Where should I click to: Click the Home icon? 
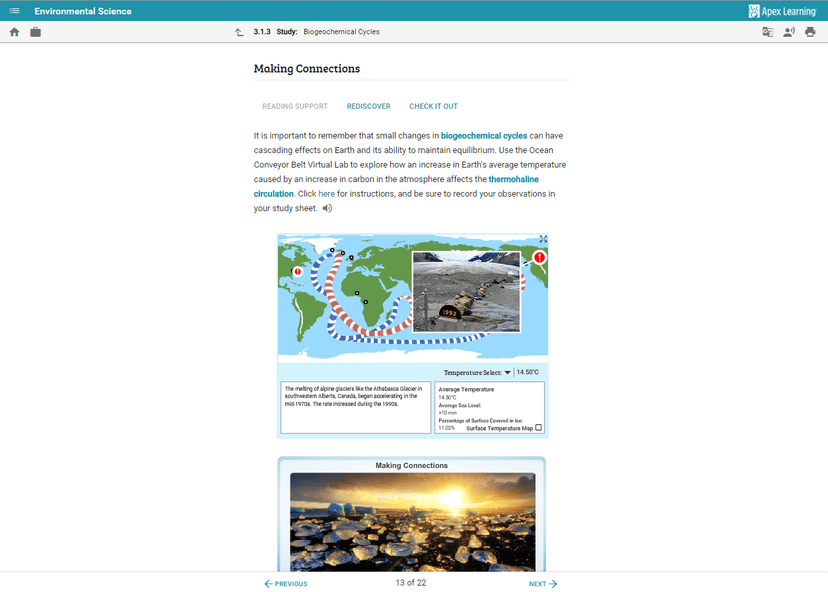coord(14,31)
